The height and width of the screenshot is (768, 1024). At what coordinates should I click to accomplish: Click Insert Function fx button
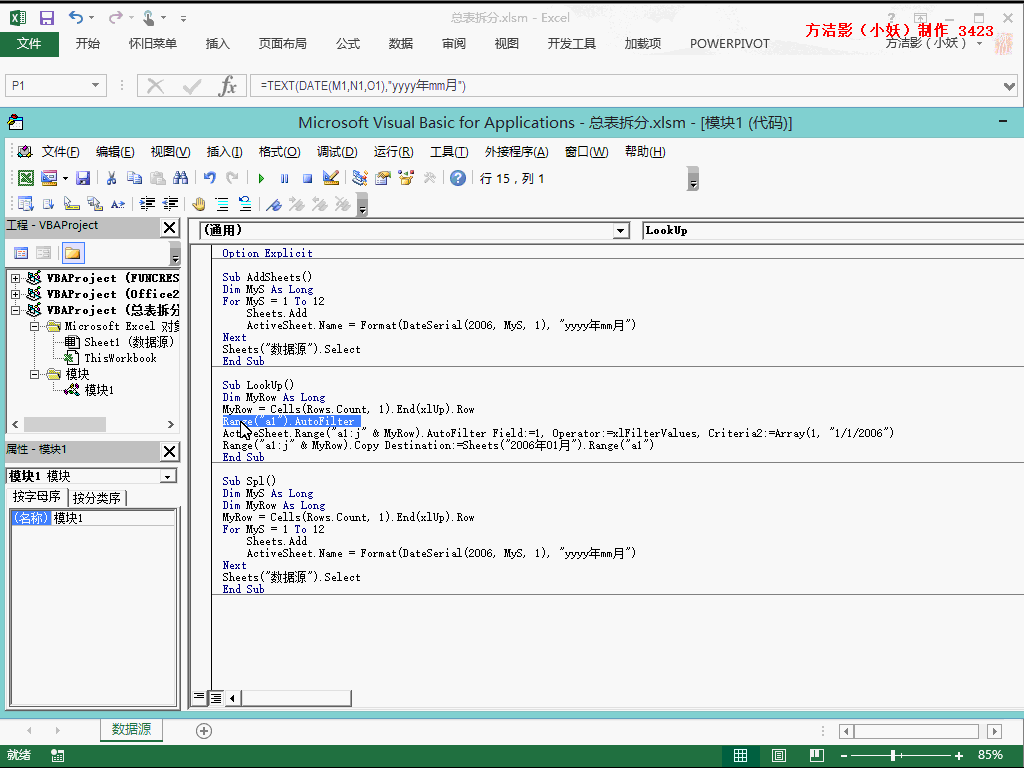coord(227,86)
